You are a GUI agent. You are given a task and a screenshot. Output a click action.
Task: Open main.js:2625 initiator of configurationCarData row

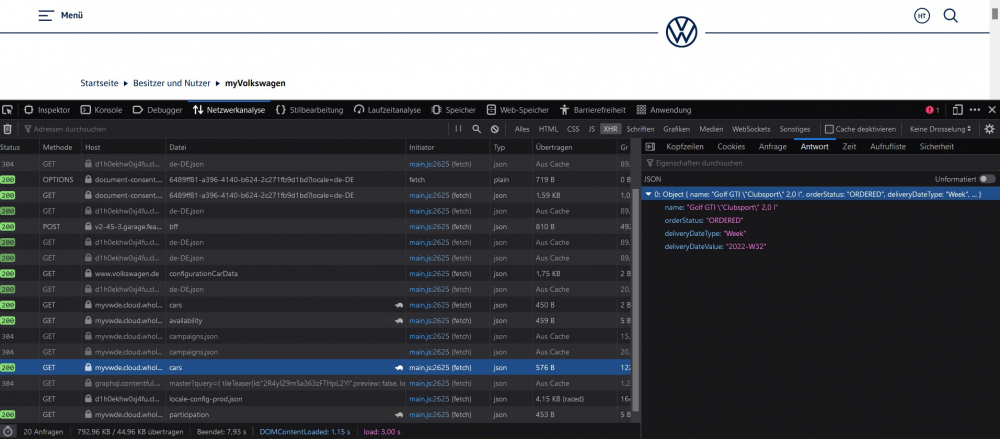point(429,273)
